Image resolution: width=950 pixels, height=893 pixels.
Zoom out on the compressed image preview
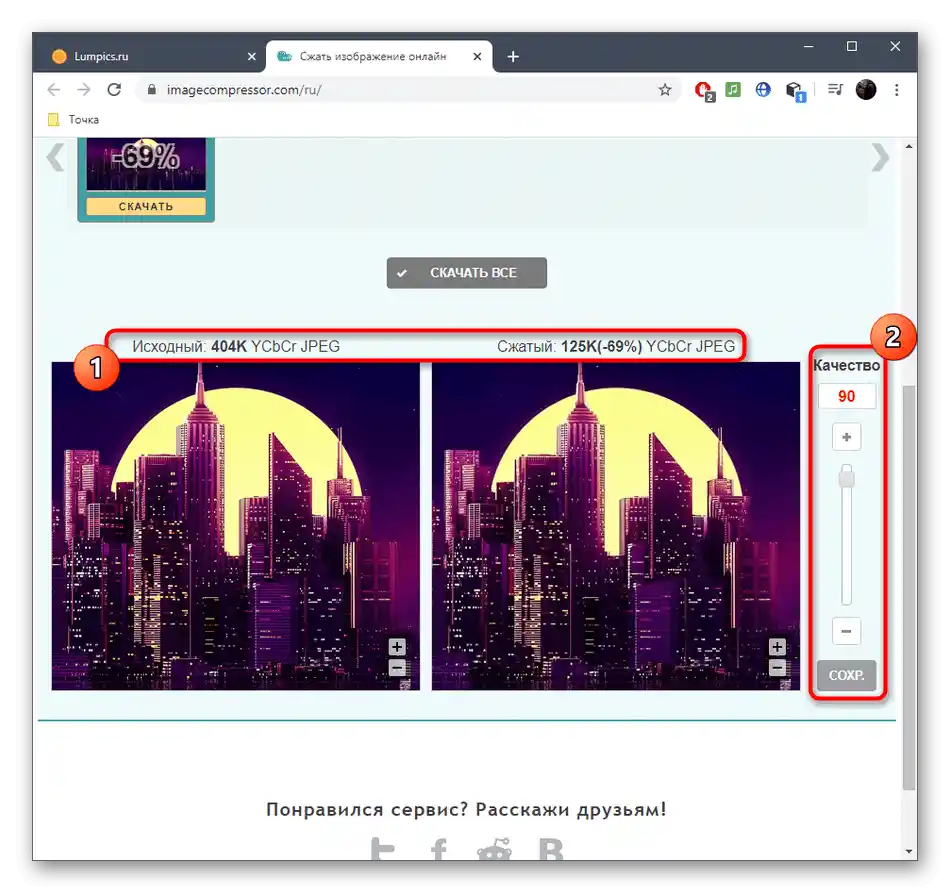coord(777,668)
